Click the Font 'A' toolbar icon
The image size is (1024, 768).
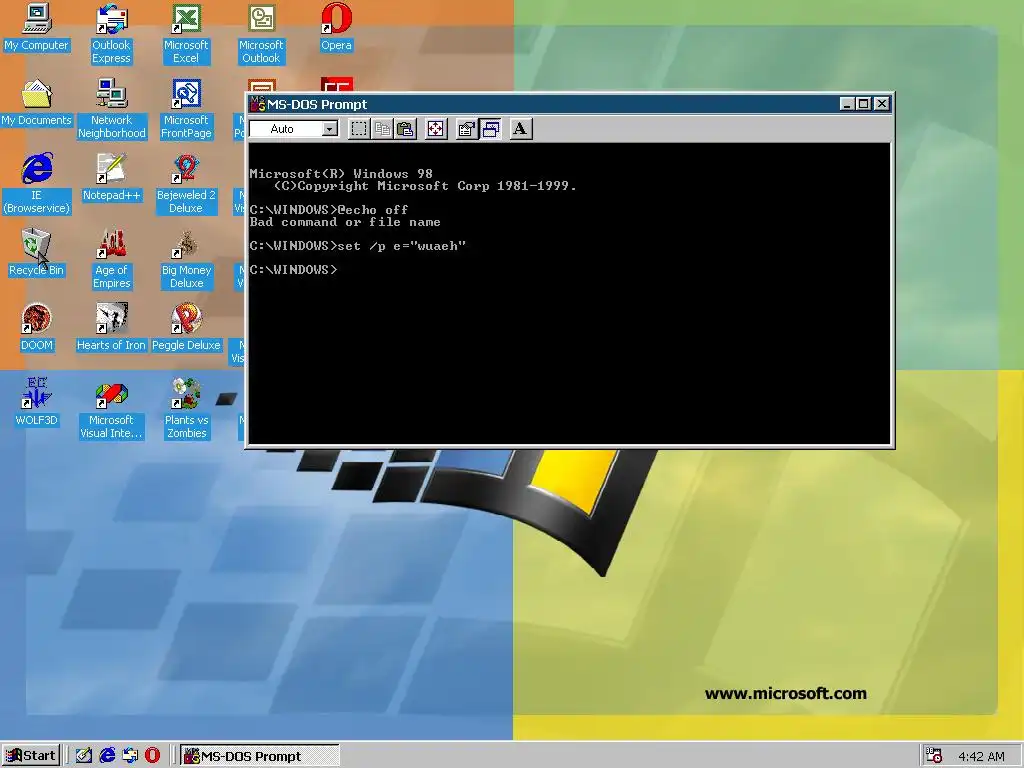[x=520, y=129]
